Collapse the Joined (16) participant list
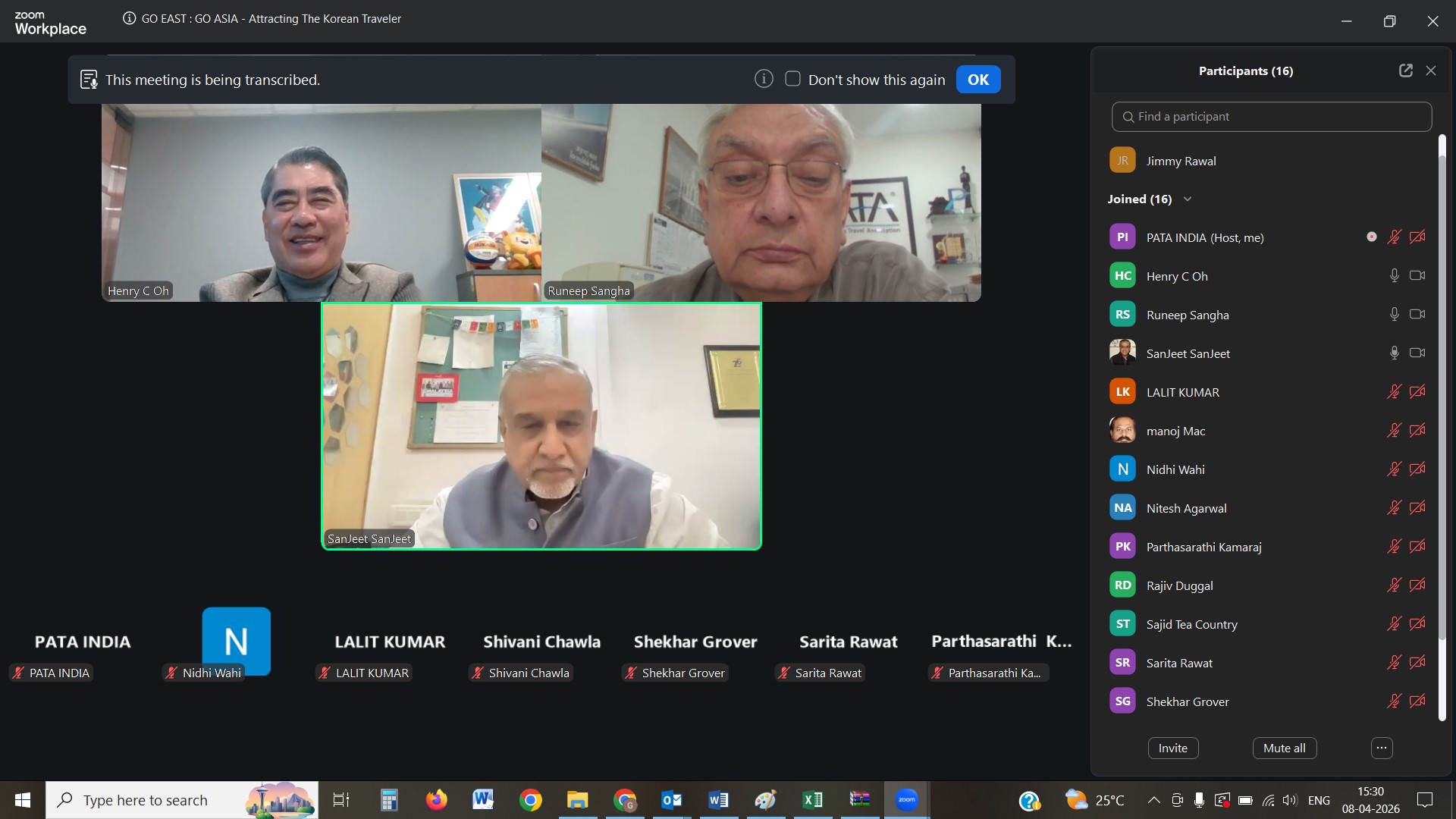 (x=1187, y=199)
